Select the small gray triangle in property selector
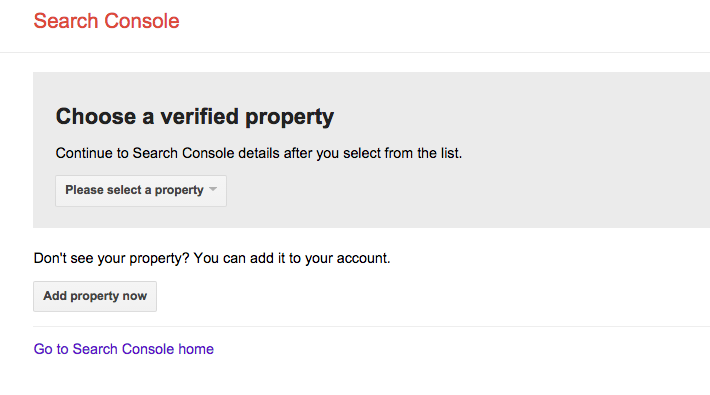 tap(213, 189)
